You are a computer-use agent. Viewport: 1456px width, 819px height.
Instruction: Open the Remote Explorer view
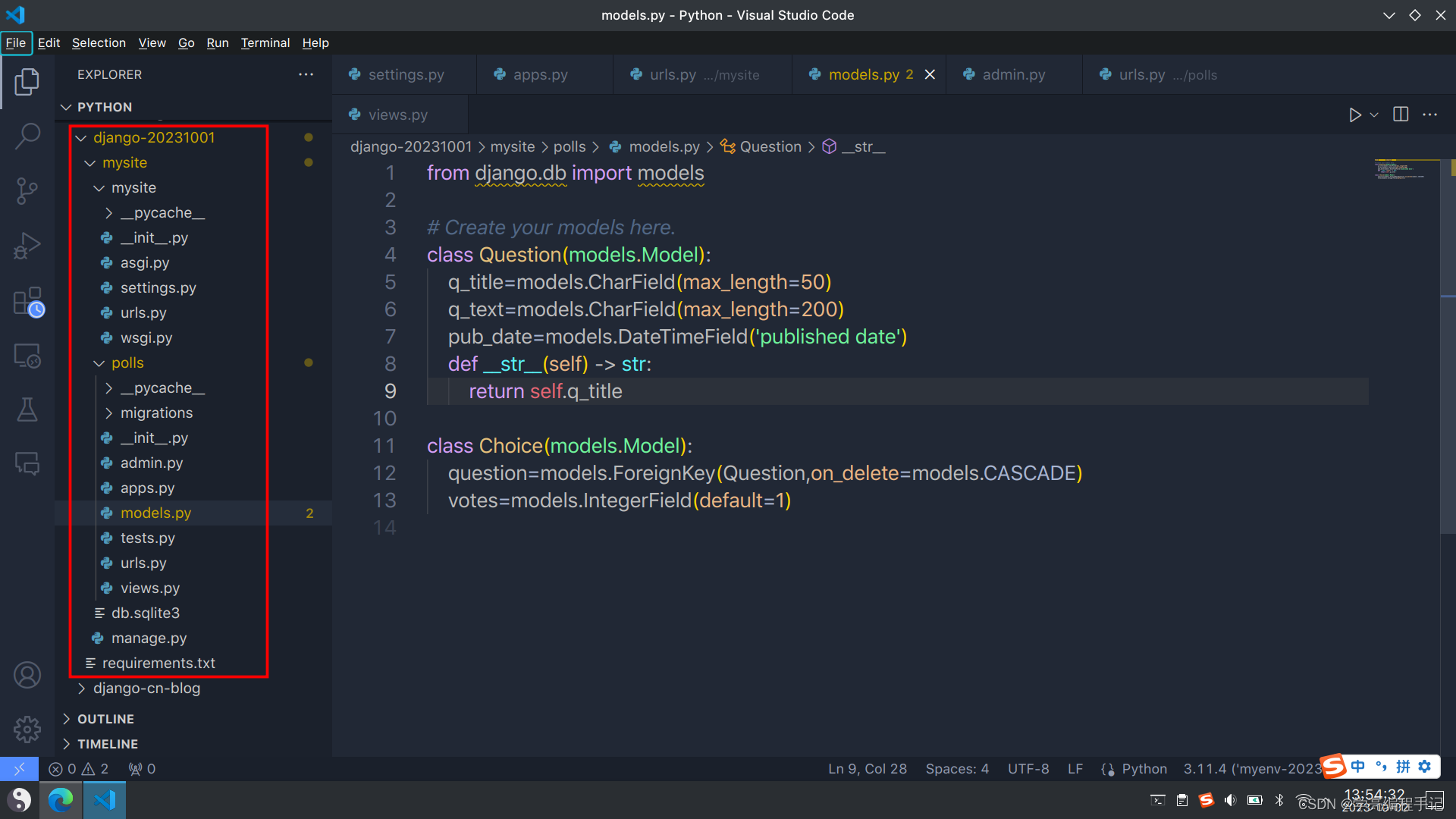[27, 355]
